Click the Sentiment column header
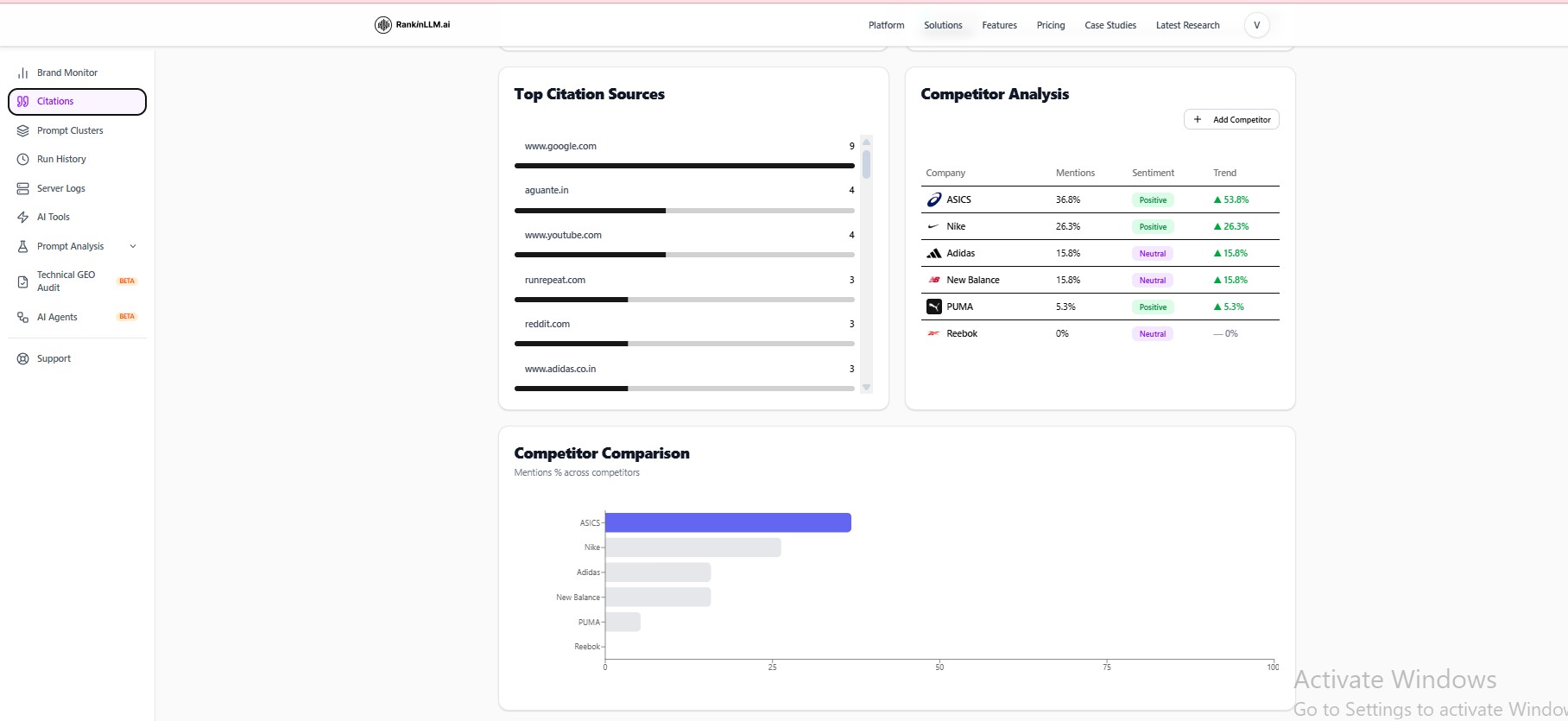The image size is (1568, 721). [x=1153, y=174]
